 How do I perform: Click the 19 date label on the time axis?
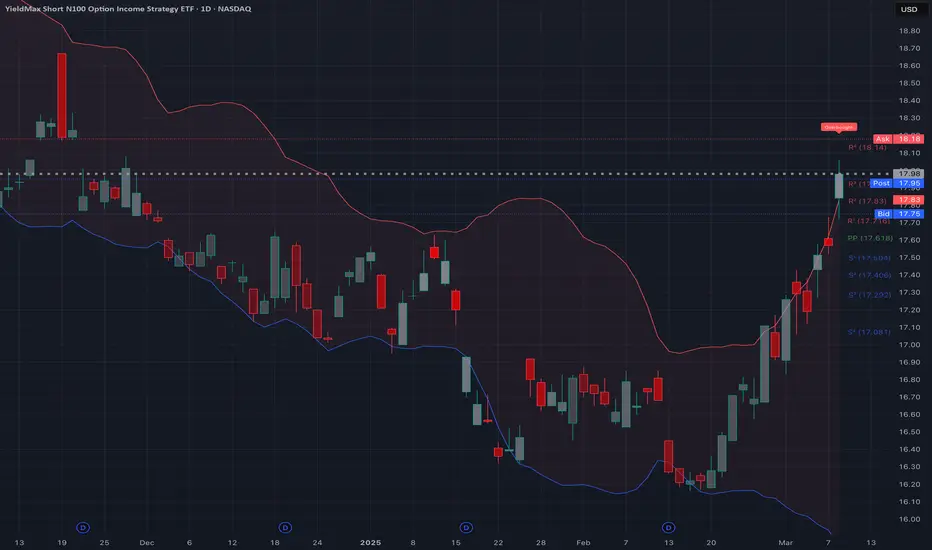tap(62, 542)
